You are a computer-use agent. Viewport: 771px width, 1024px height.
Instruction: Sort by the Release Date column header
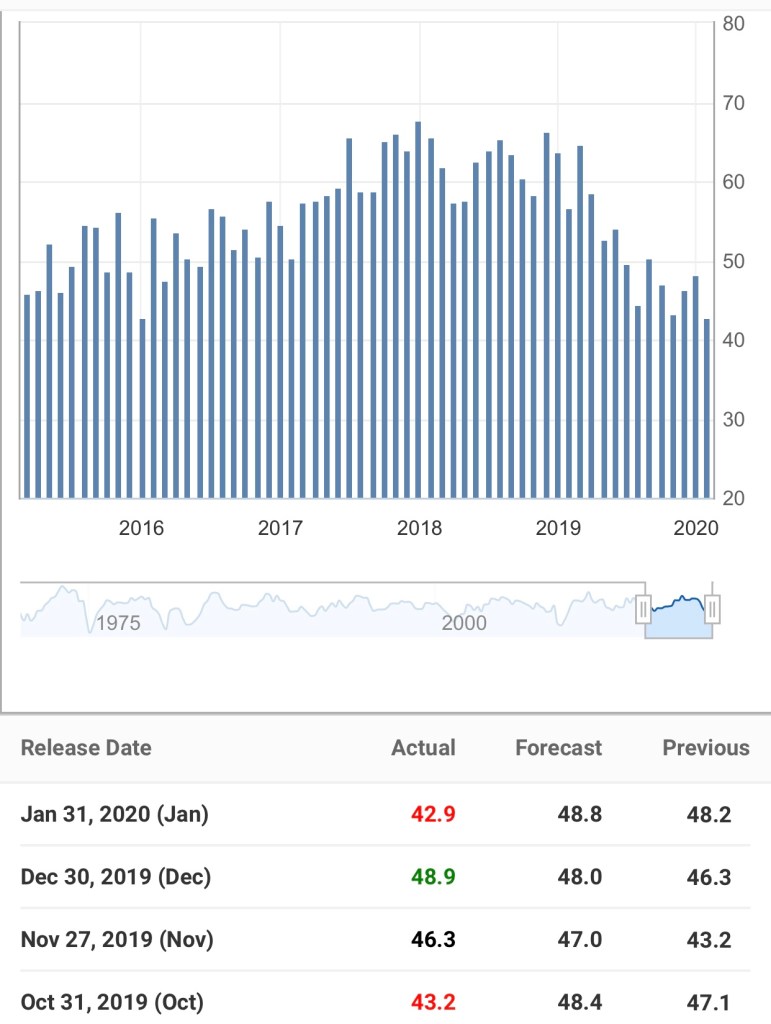86,748
